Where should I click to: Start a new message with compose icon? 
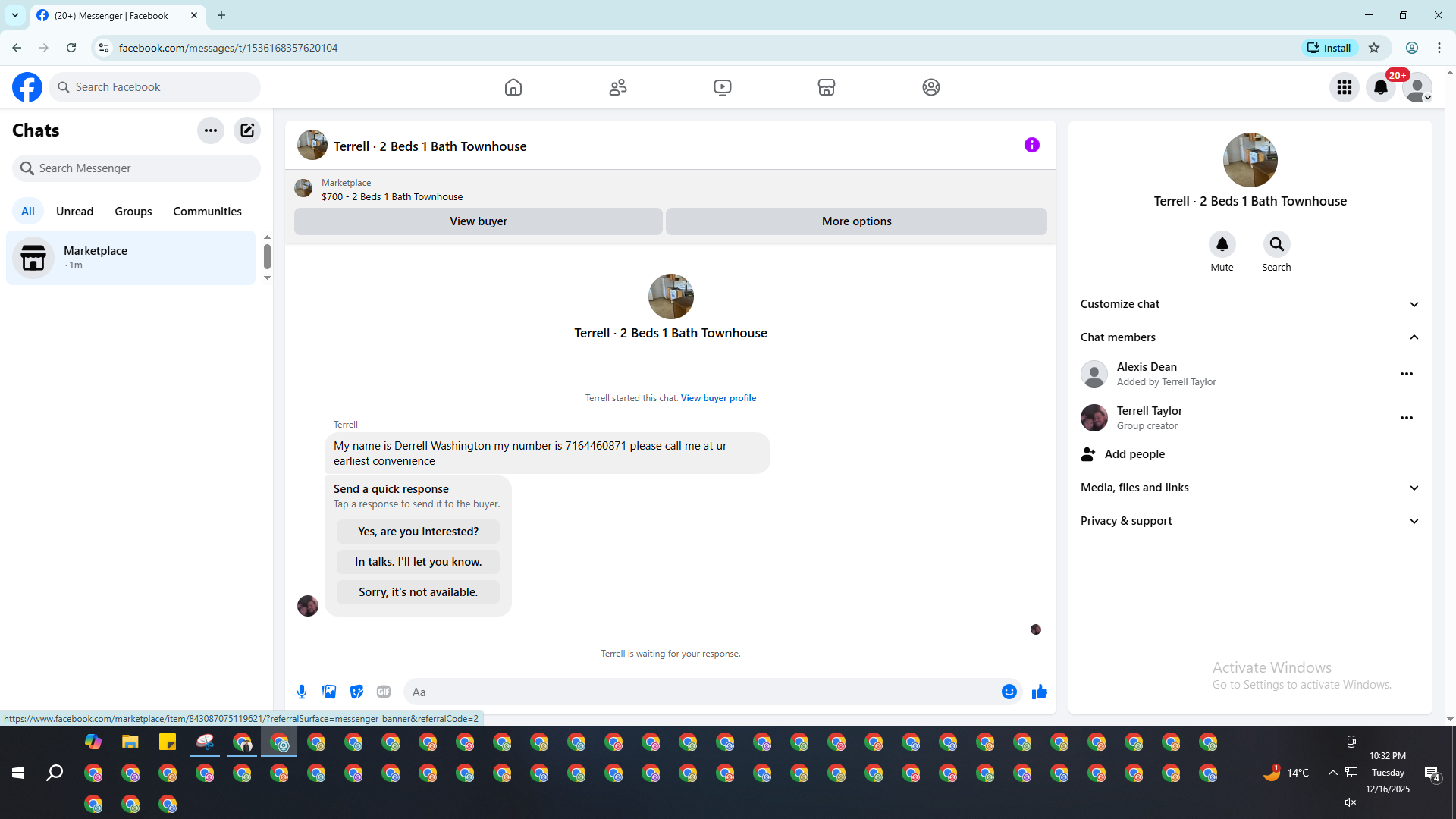pyautogui.click(x=247, y=130)
